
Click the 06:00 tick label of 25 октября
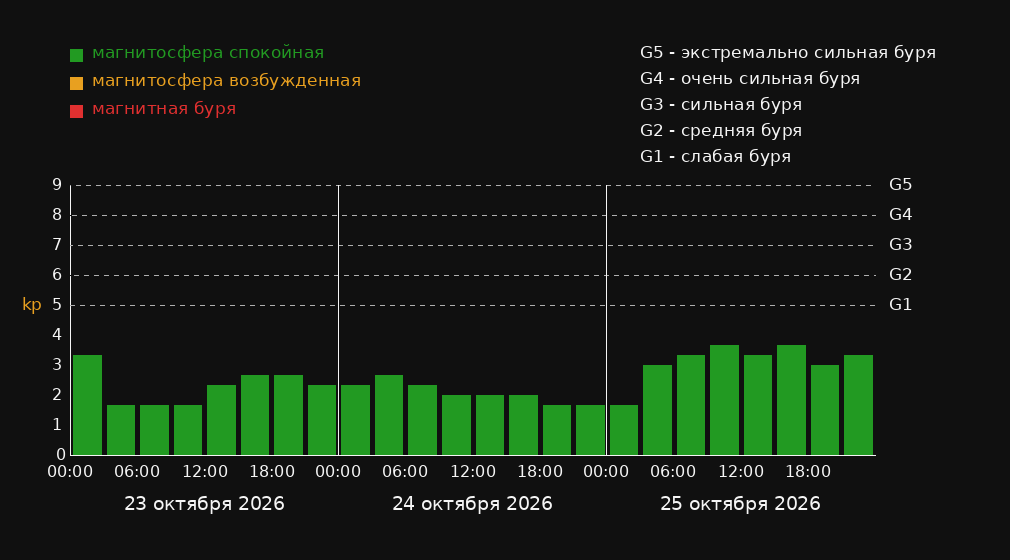[673, 472]
